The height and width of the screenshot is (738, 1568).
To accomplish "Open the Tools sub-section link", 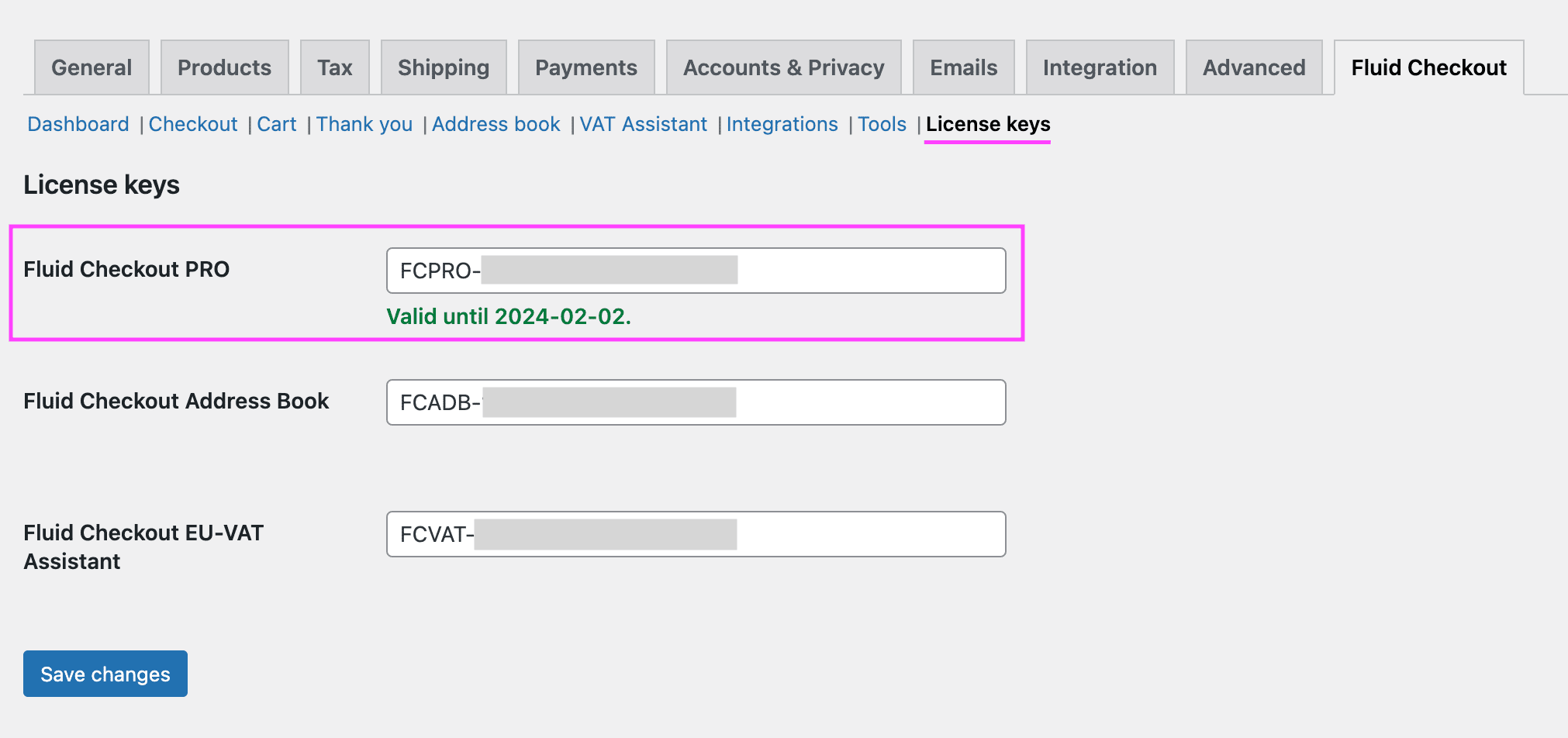I will click(882, 125).
